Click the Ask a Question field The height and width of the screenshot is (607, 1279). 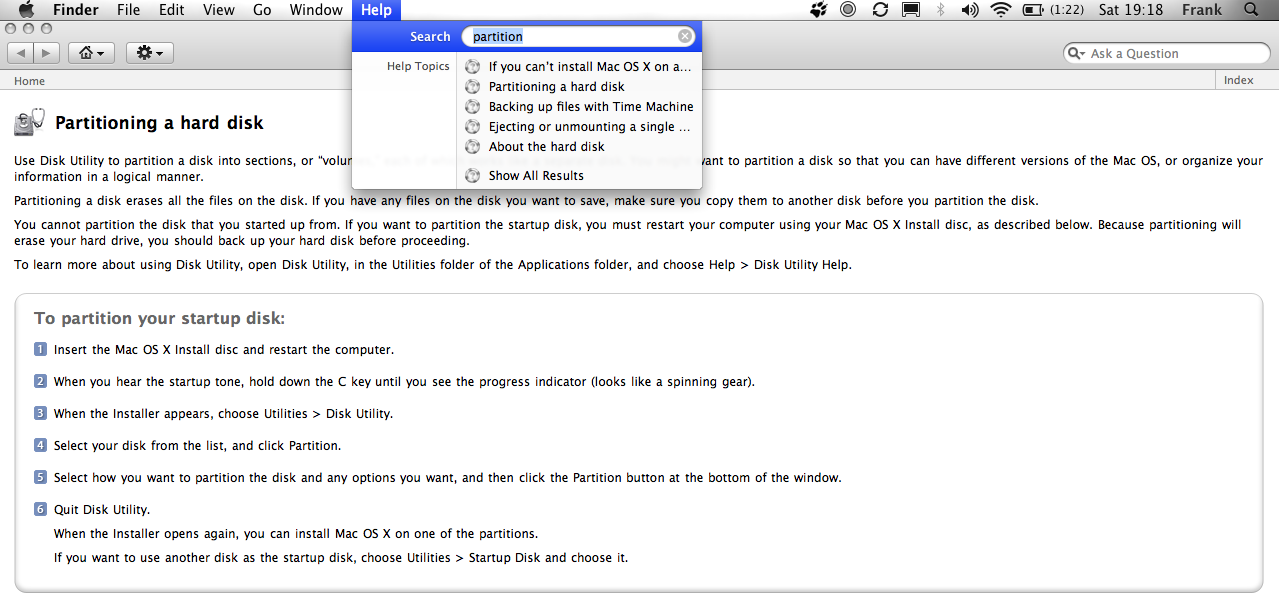click(1166, 54)
